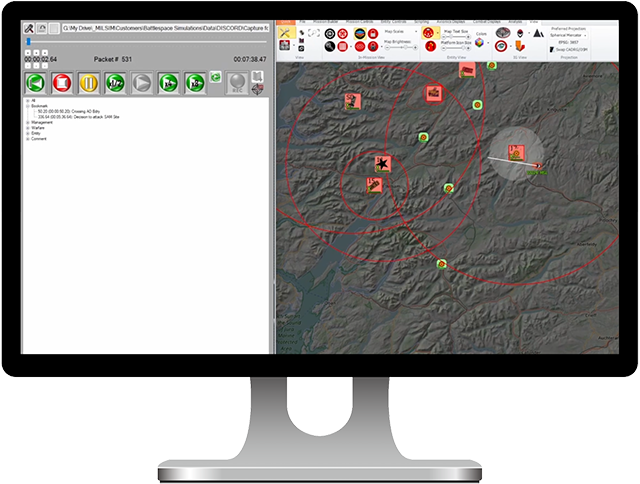Image resolution: width=640 pixels, height=484 pixels.
Task: Select the red entity marker labeled 15 on map
Action: click(x=374, y=185)
